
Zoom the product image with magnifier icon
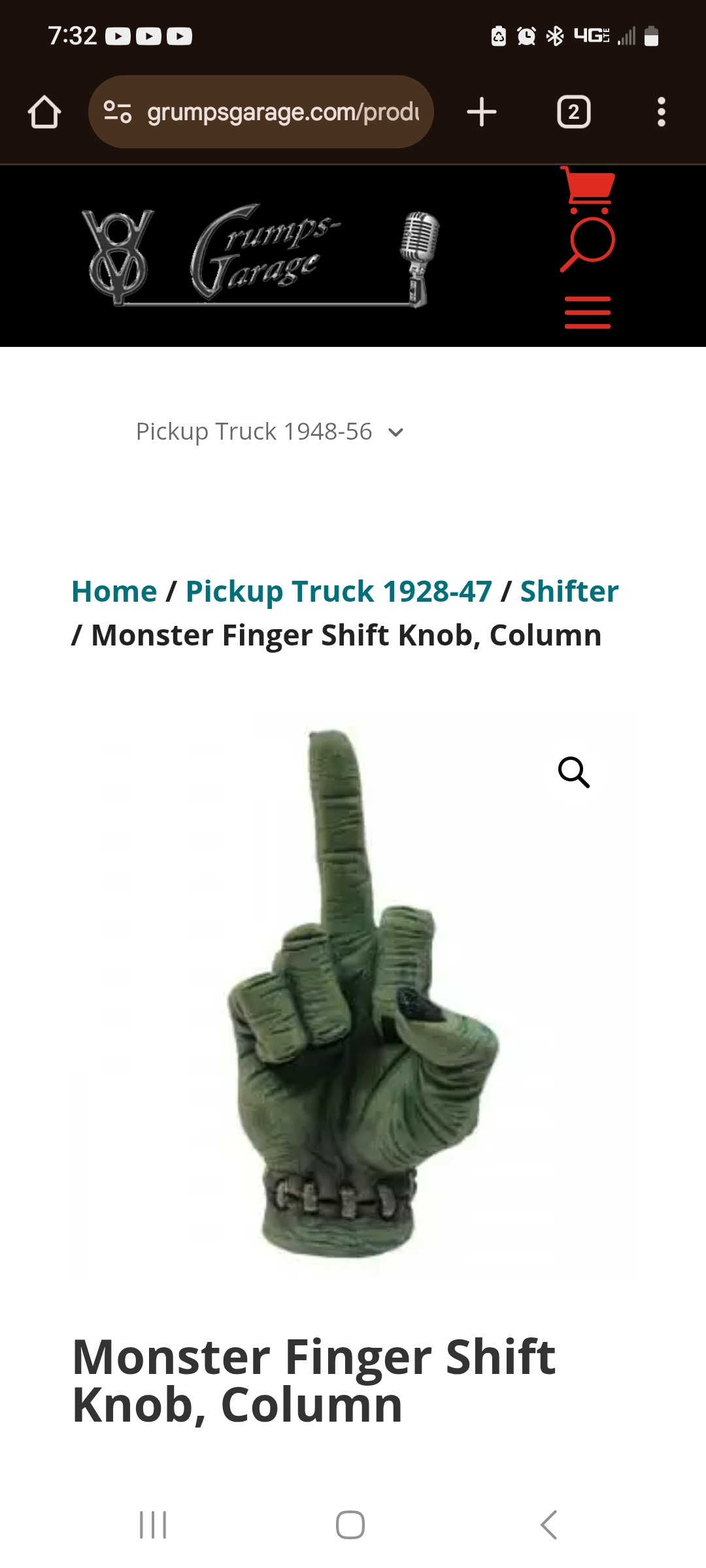point(574,772)
